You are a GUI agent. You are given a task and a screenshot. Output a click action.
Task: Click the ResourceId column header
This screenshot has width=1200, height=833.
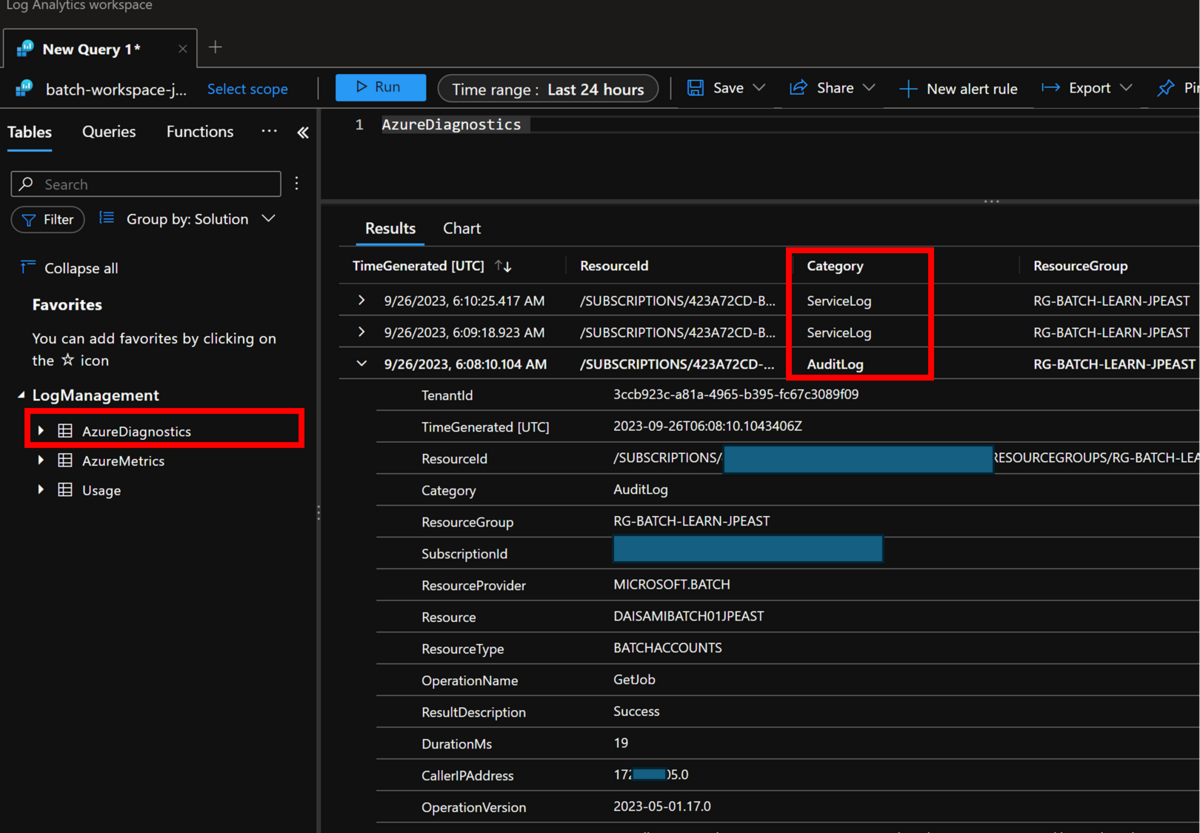(x=614, y=266)
